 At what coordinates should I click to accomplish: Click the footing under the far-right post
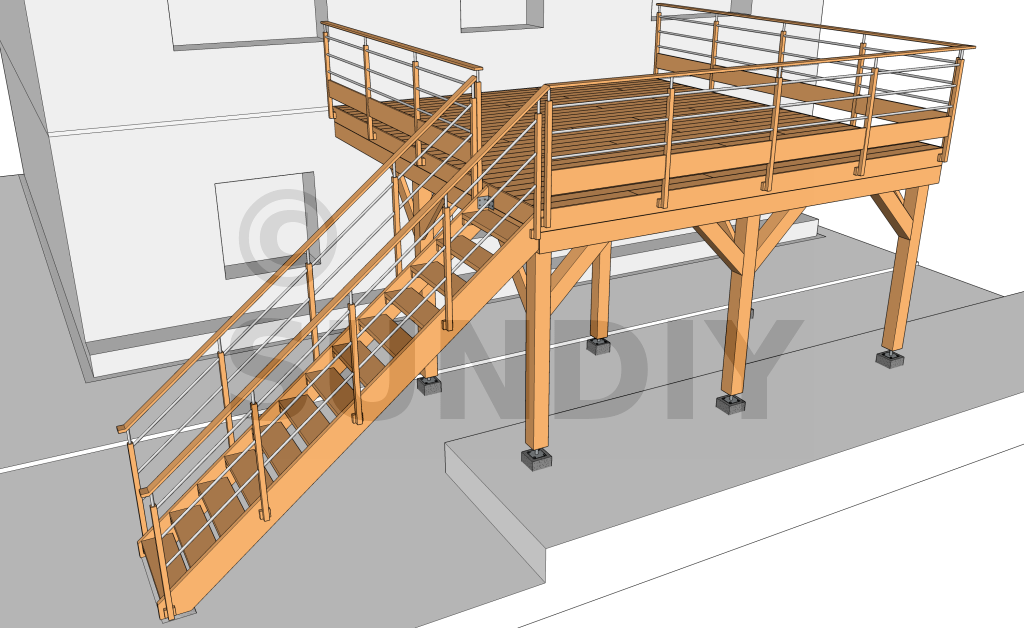891,357
